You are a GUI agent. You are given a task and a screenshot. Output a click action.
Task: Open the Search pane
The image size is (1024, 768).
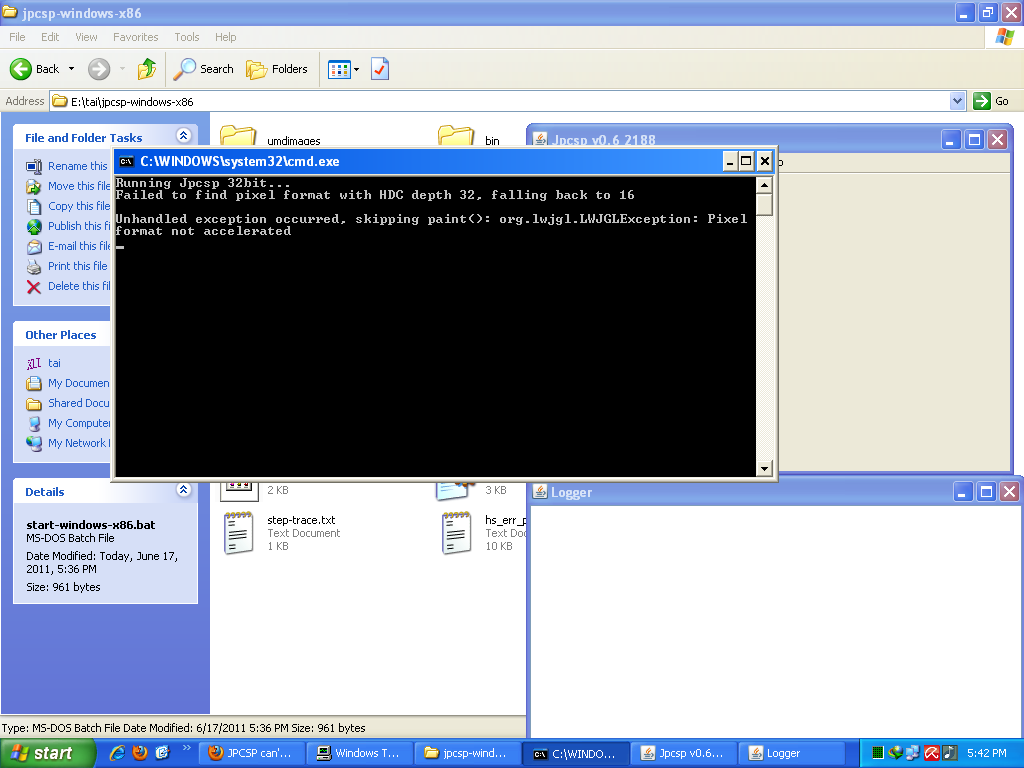(x=203, y=69)
